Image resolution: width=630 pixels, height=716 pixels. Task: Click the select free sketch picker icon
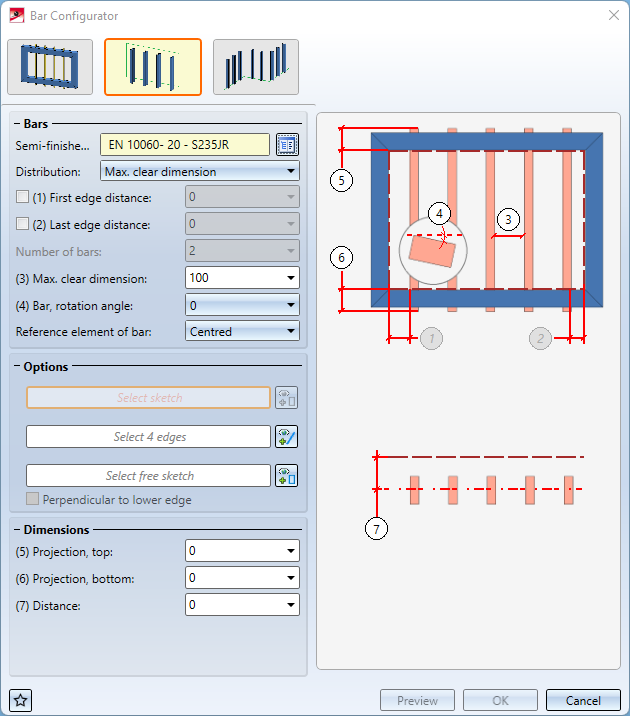287,475
